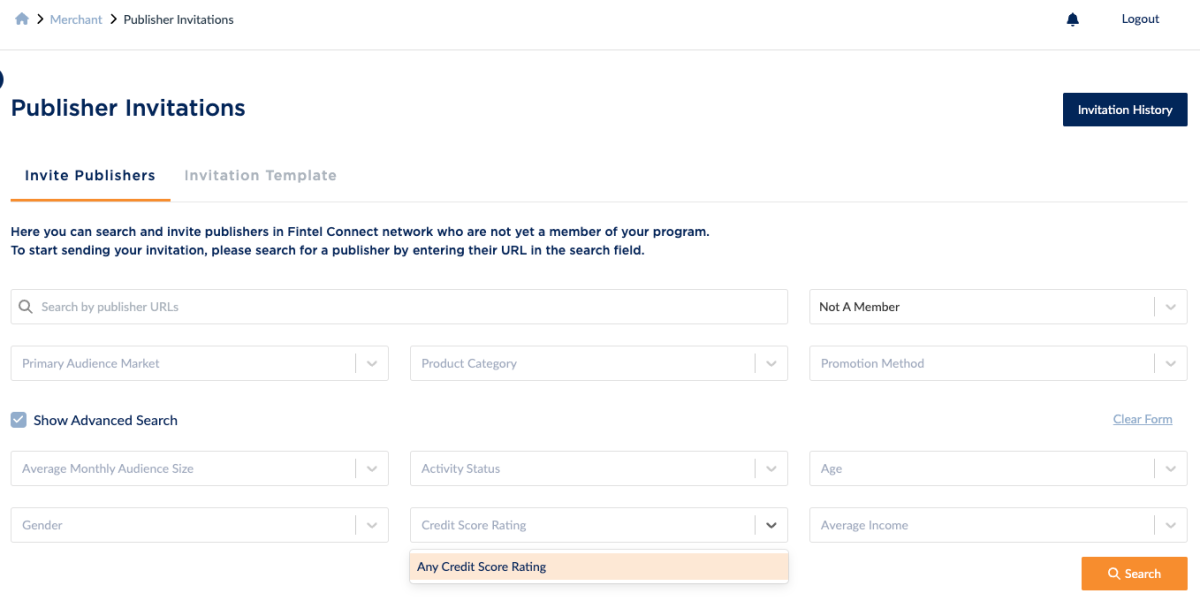Click the search magnifier icon on the Search button
Screen dimensions: 1200x601
coord(1113,573)
